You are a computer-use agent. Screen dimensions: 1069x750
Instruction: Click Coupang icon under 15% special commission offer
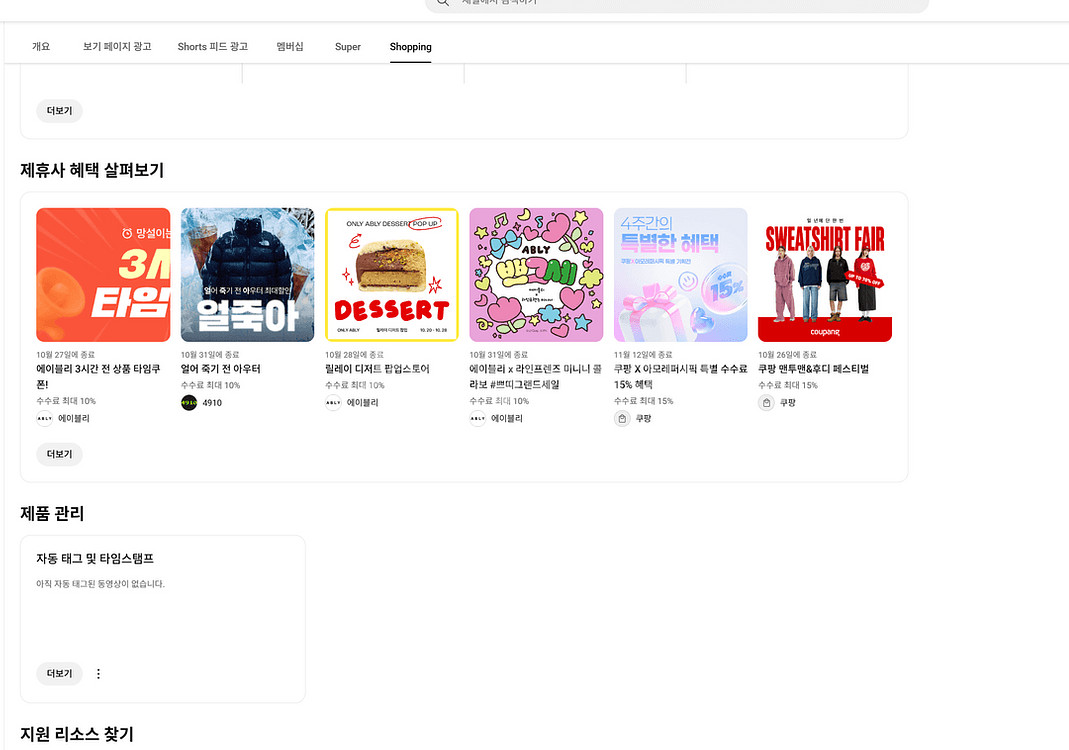pyautogui.click(x=622, y=419)
